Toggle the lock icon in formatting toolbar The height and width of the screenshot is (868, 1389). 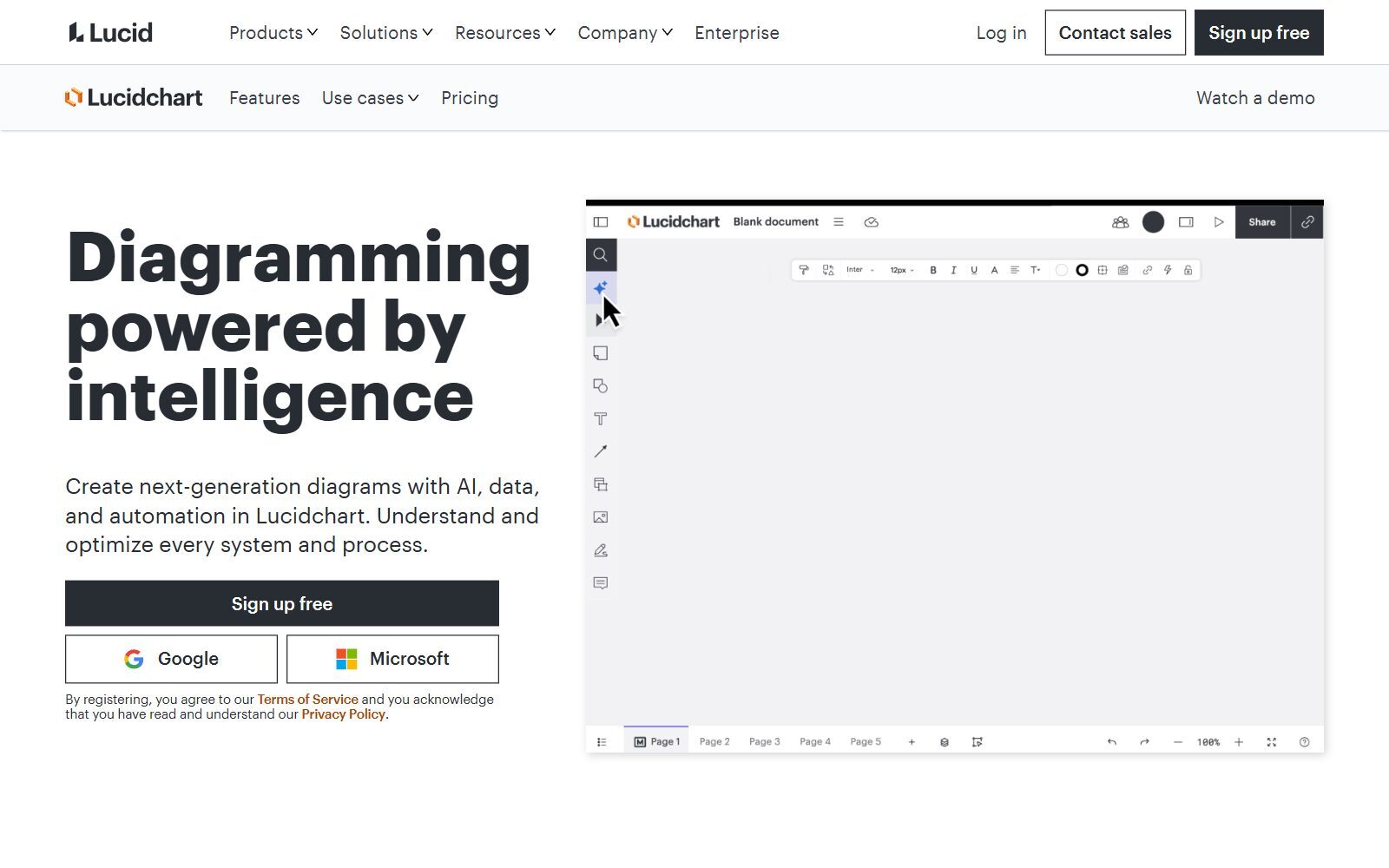pyautogui.click(x=1188, y=270)
